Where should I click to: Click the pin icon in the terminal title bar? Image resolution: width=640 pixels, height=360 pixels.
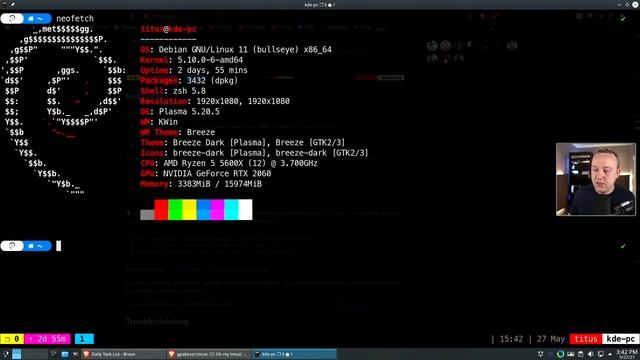[x=13, y=4]
